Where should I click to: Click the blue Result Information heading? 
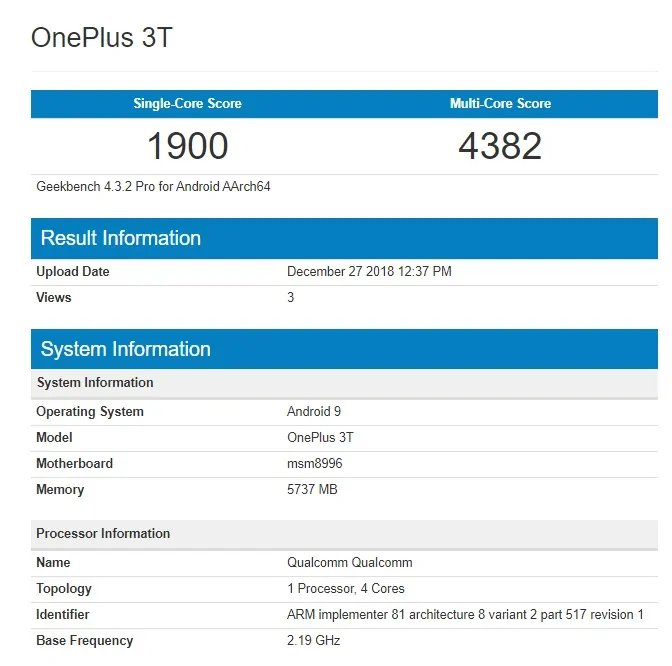[121, 238]
